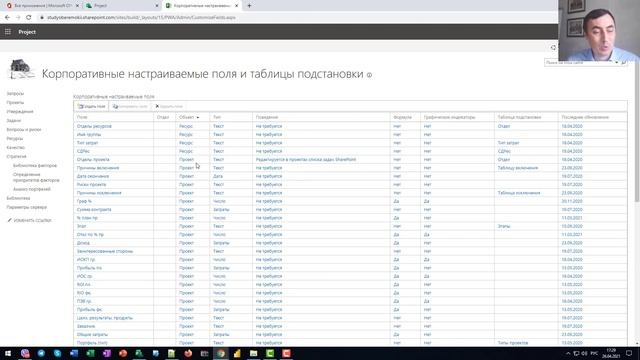The image size is (640, 360).
Task: Close the first browser tab
Action: (77, 6)
